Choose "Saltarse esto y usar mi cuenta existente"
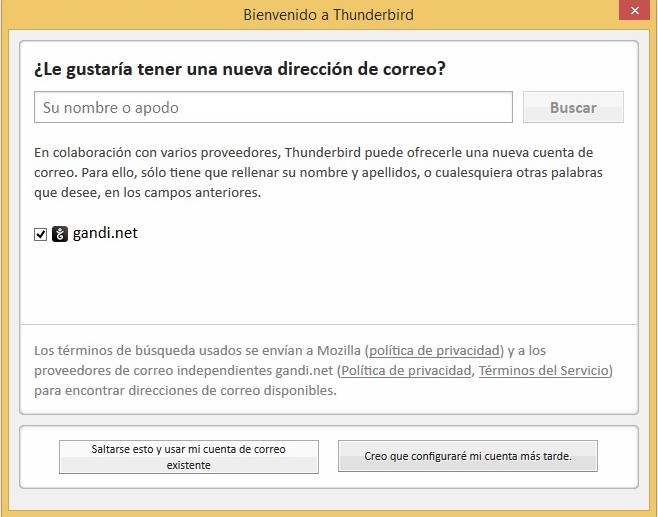Image resolution: width=658 pixels, height=517 pixels. tap(189, 457)
